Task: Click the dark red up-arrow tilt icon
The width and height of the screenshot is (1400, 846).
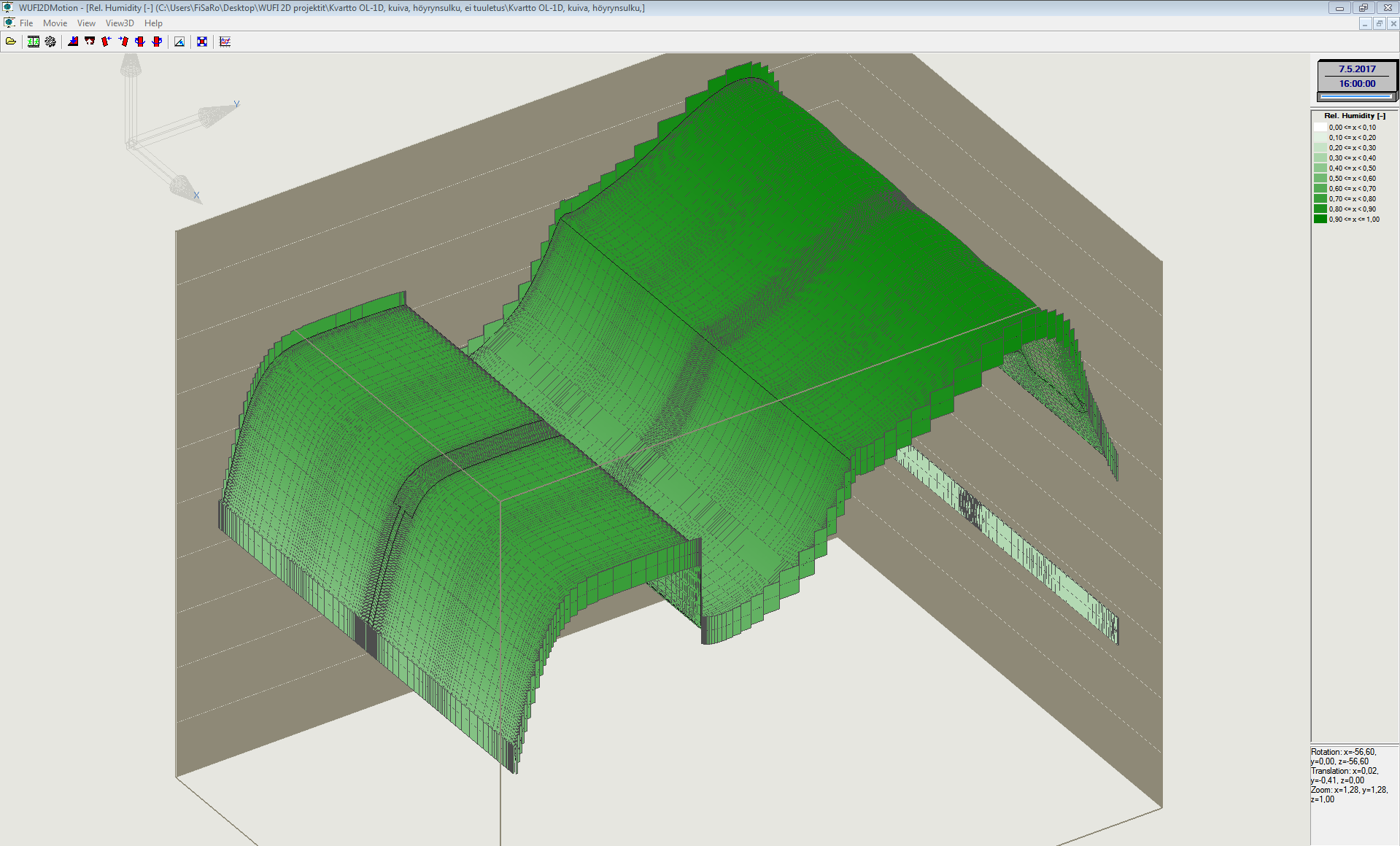Action: click(x=90, y=42)
